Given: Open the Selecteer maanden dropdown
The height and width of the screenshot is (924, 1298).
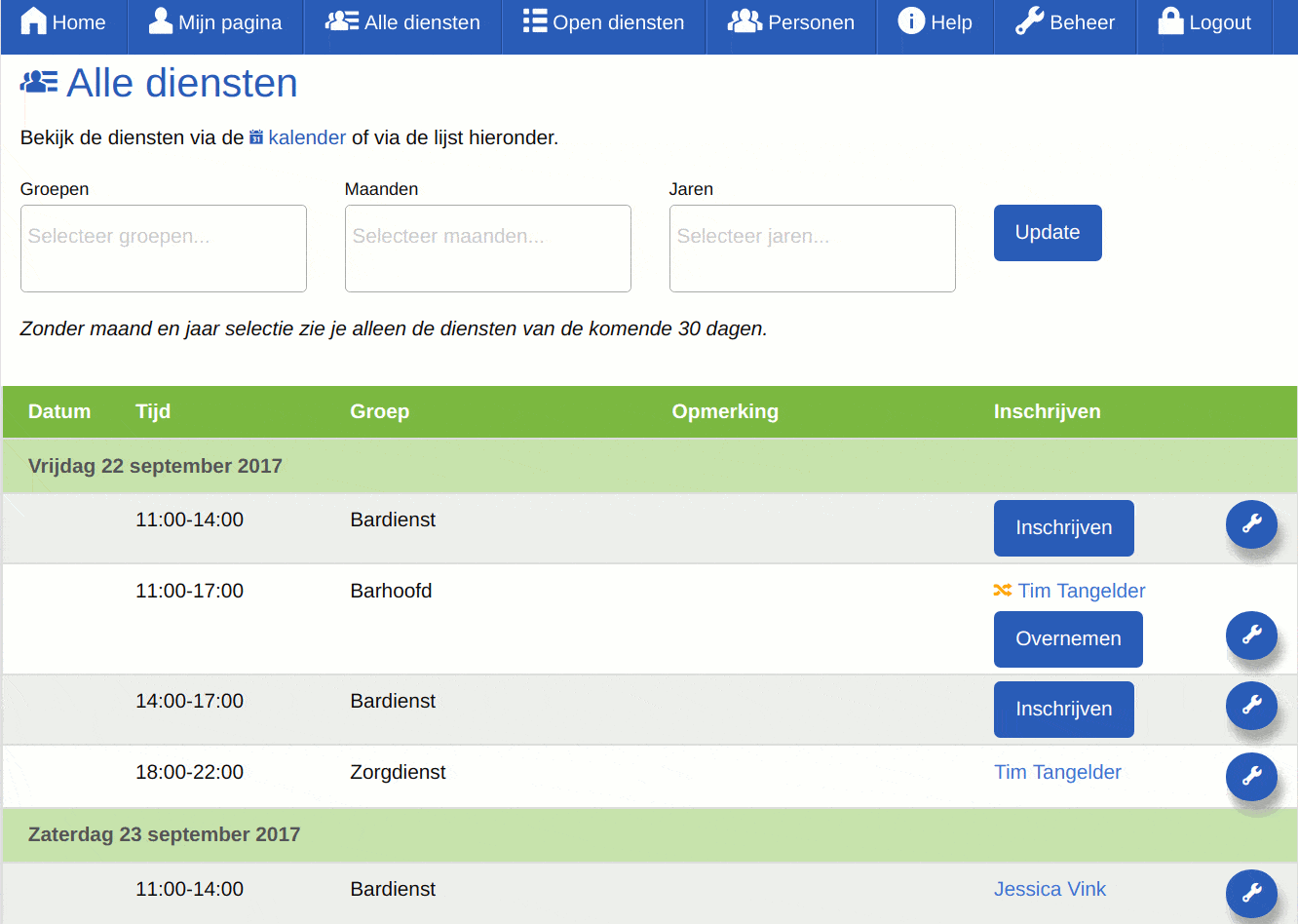Looking at the screenshot, I should [487, 248].
